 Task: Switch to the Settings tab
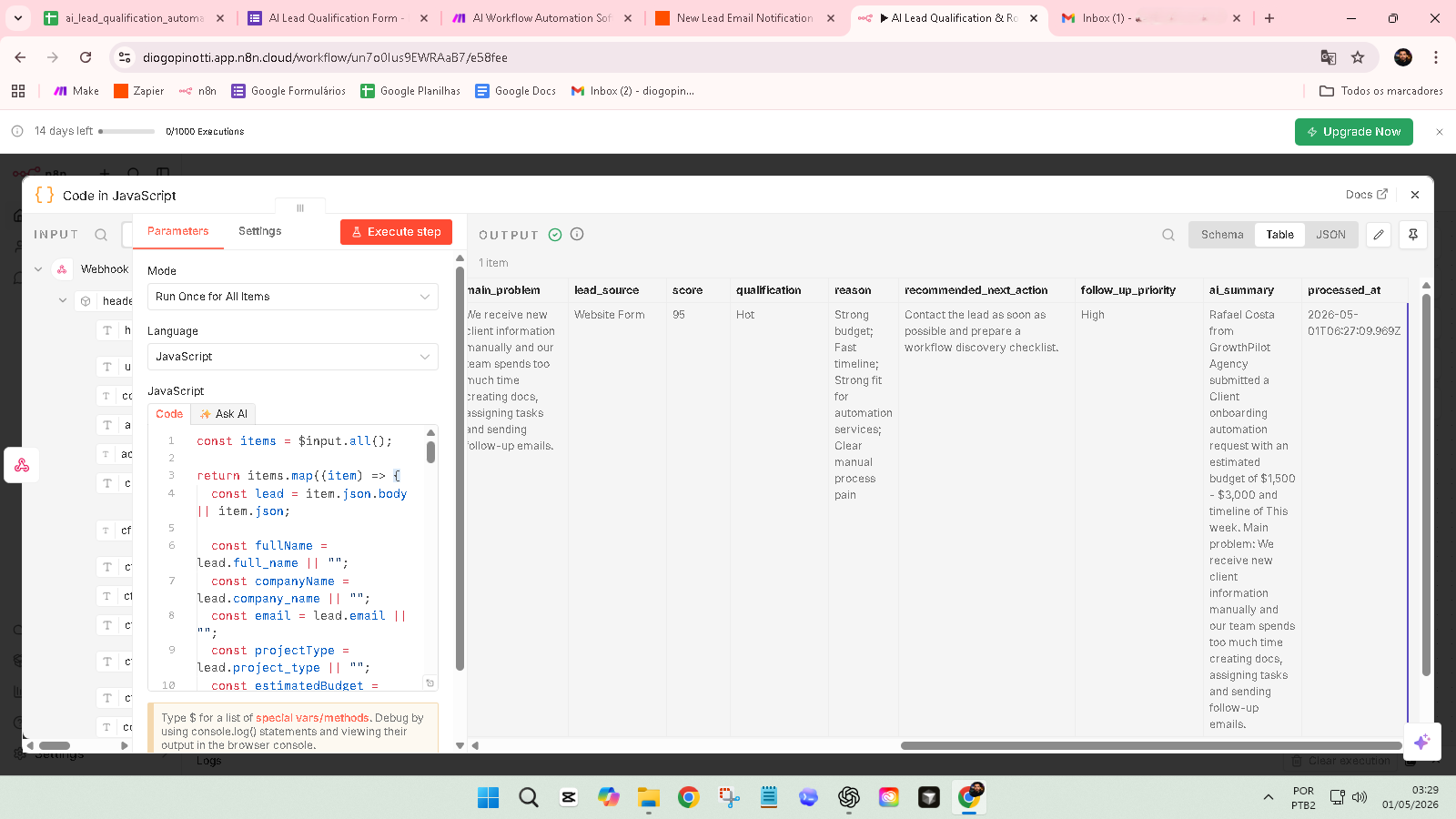(x=259, y=231)
